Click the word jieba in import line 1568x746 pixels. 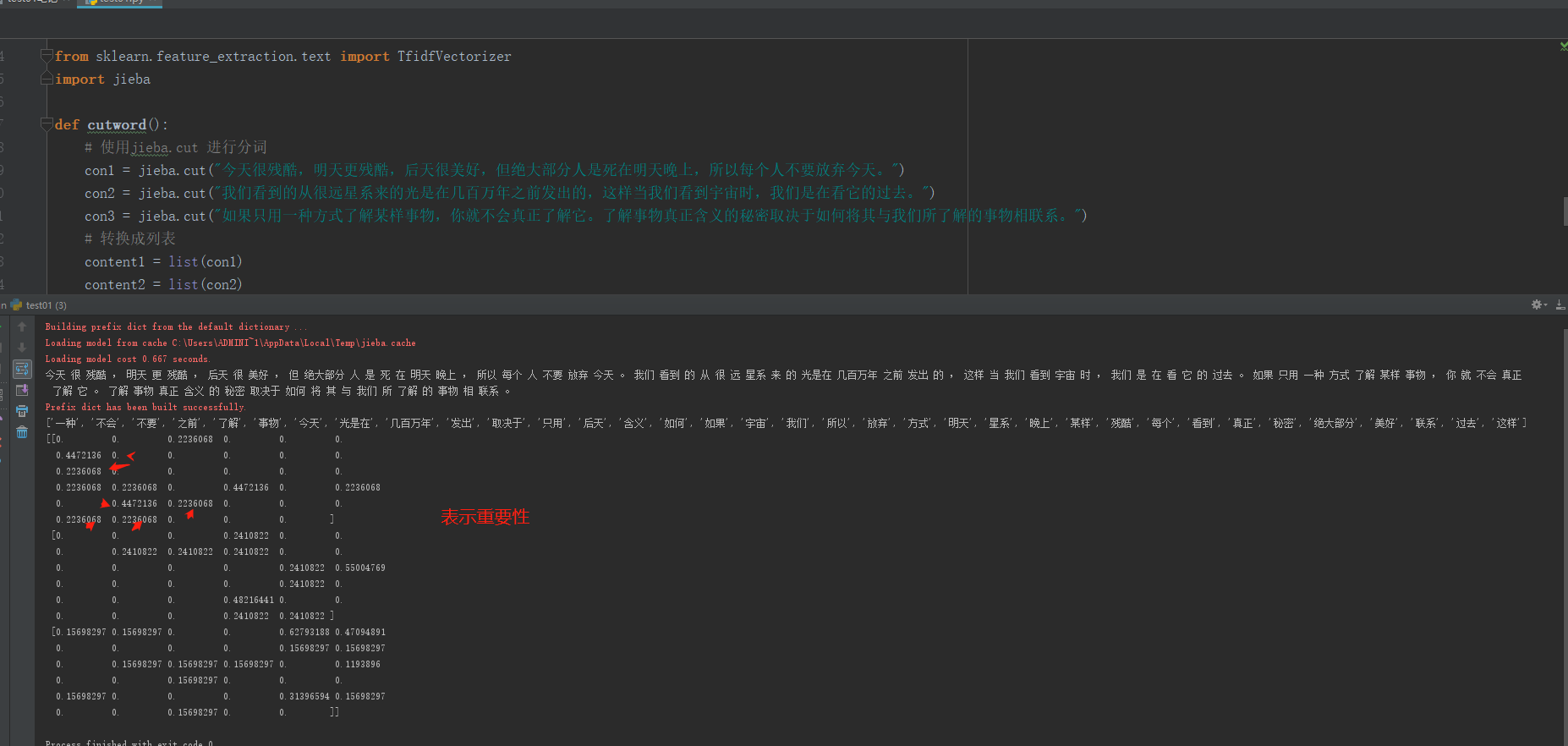tap(132, 80)
